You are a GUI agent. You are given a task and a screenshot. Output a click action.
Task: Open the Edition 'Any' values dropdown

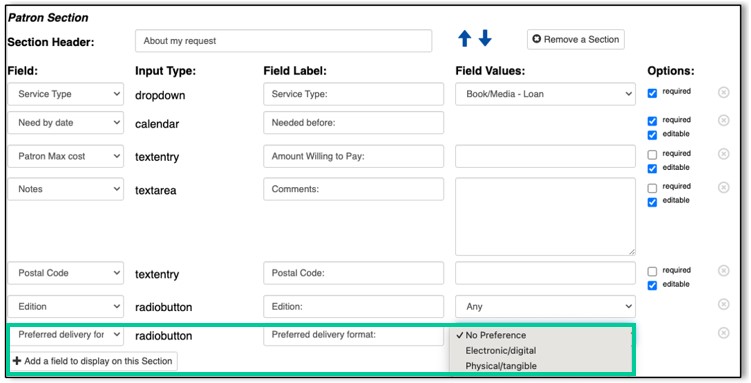coord(545,306)
